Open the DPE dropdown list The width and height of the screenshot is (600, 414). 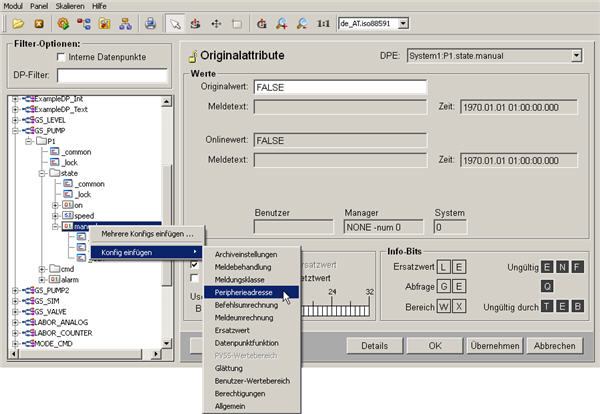coord(576,57)
